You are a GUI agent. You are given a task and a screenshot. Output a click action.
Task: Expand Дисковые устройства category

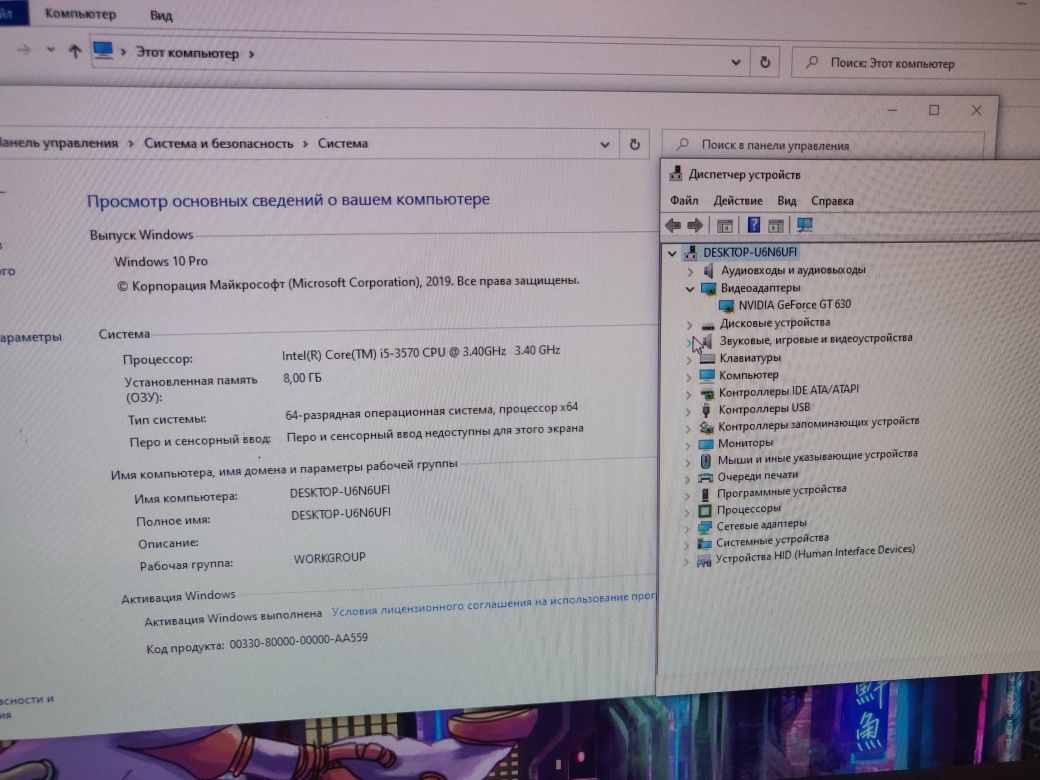689,325
